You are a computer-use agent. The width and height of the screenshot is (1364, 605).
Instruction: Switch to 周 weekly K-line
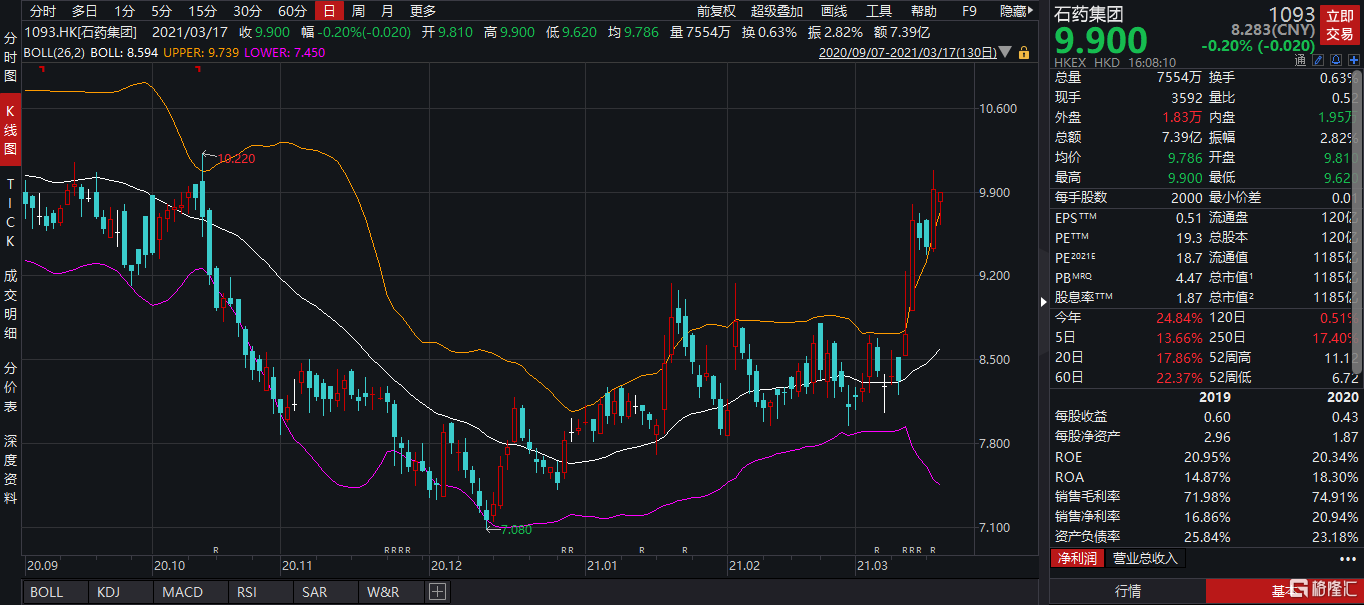coord(358,11)
